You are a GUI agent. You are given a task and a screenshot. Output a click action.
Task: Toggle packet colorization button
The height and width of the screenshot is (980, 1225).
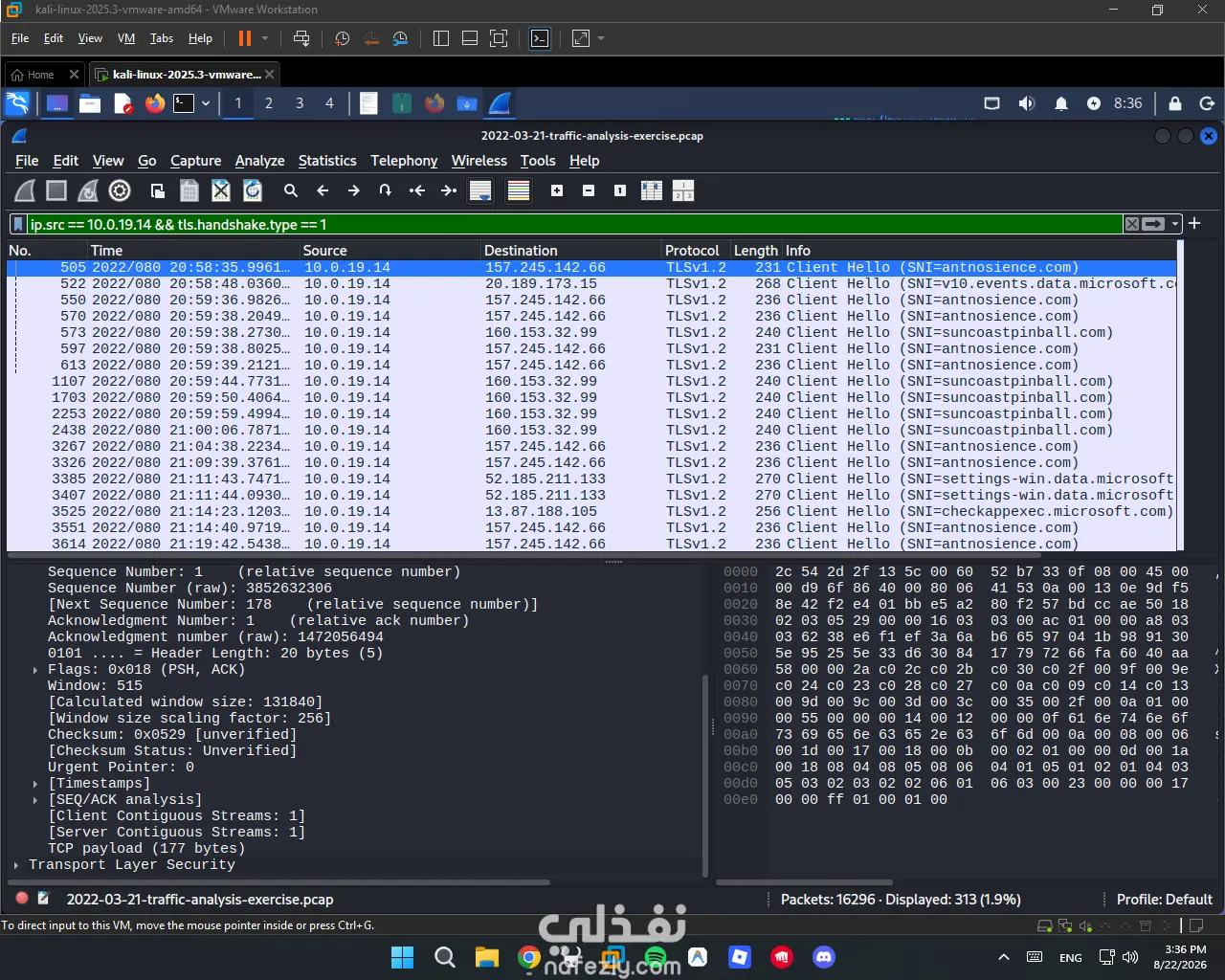tap(519, 190)
